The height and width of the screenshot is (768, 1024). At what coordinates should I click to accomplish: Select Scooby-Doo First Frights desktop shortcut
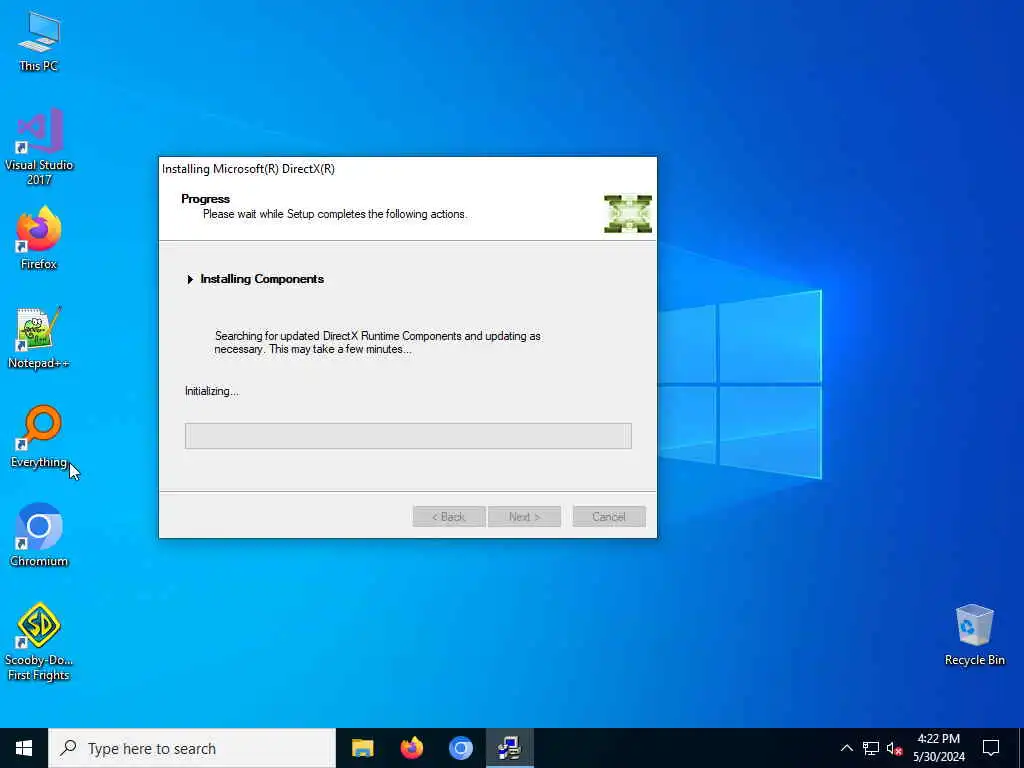39,641
